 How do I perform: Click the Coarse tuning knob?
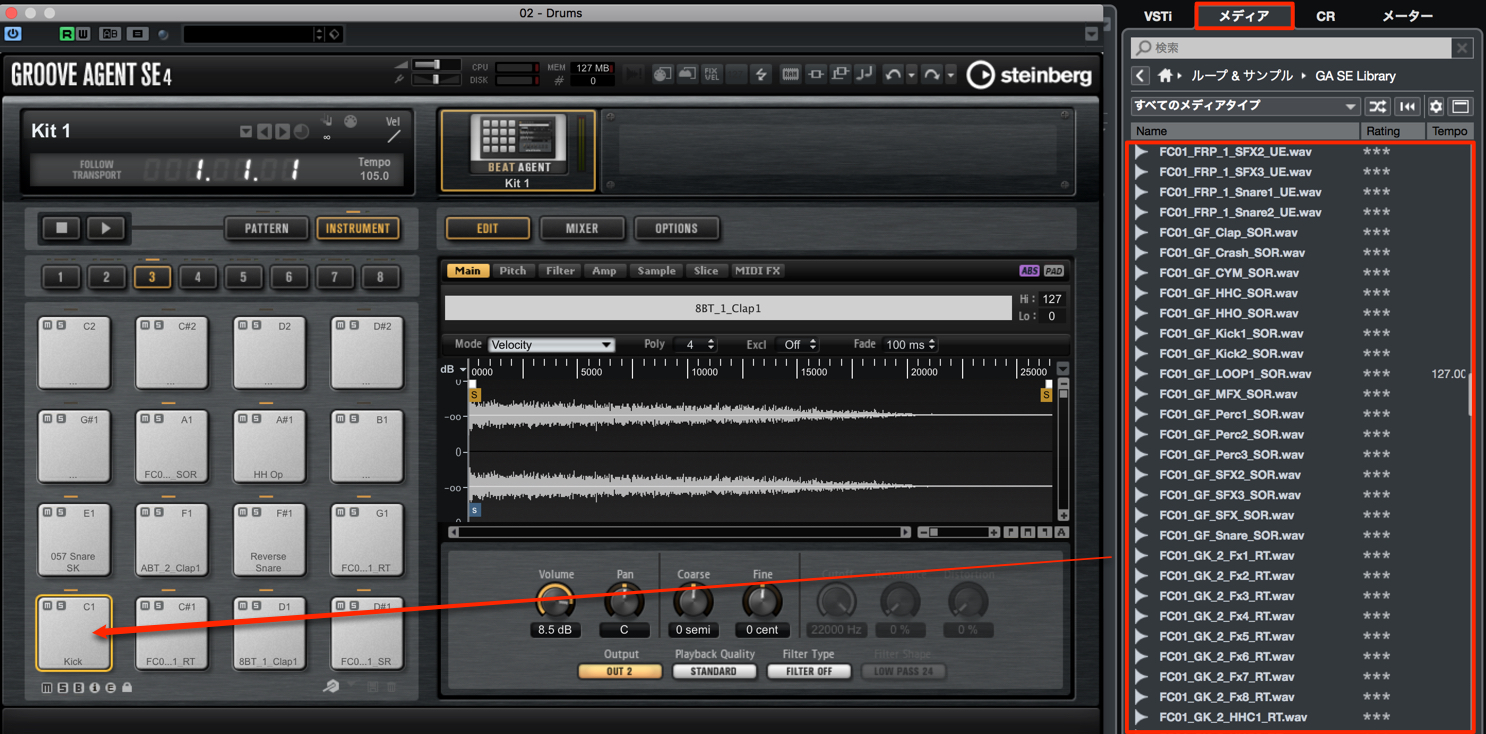point(693,601)
